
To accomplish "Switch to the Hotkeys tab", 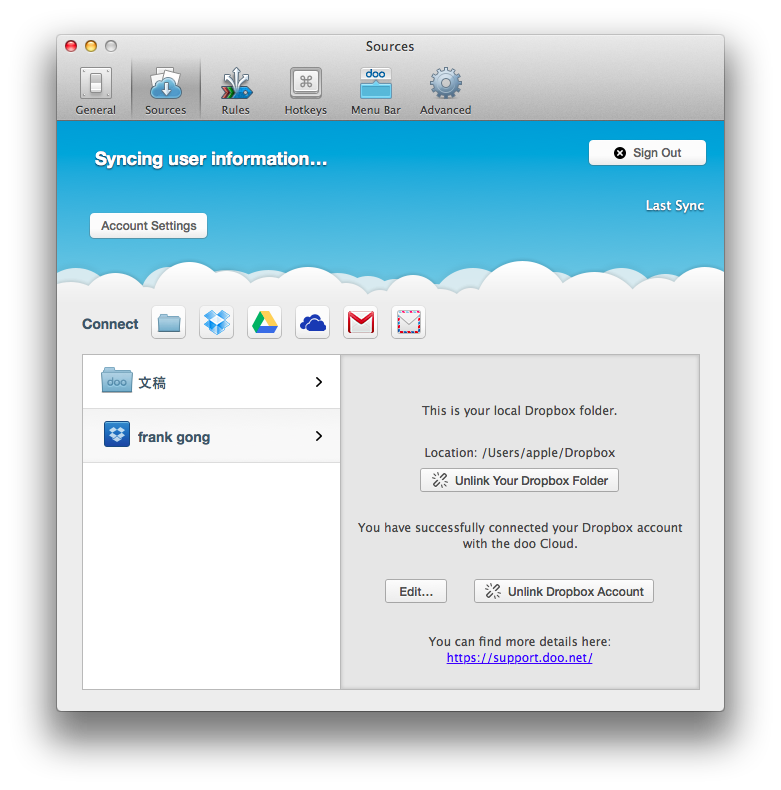I will tap(306, 91).
